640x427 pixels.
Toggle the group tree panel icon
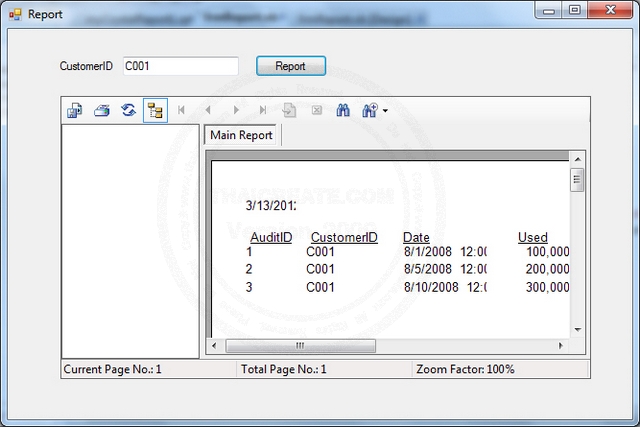[x=155, y=111]
